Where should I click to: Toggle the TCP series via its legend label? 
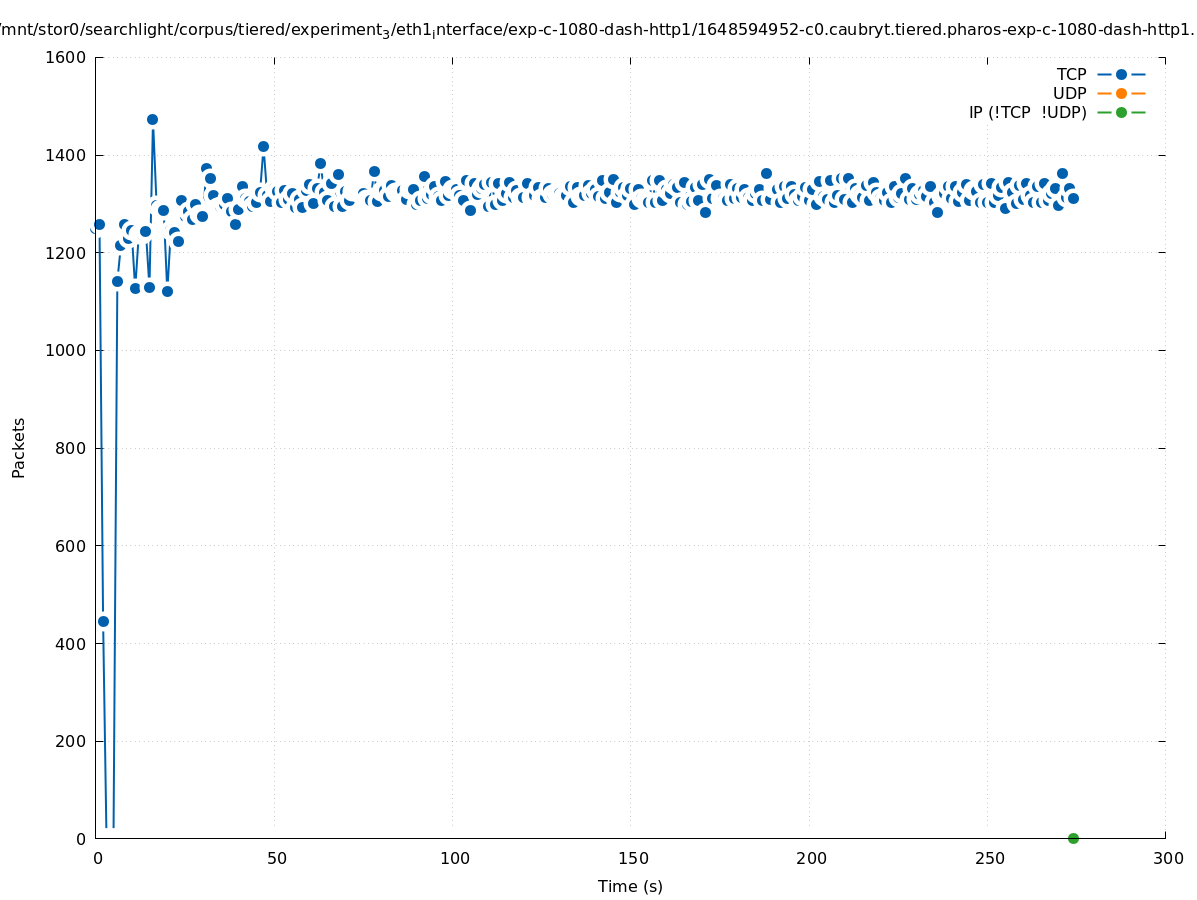click(x=1071, y=74)
